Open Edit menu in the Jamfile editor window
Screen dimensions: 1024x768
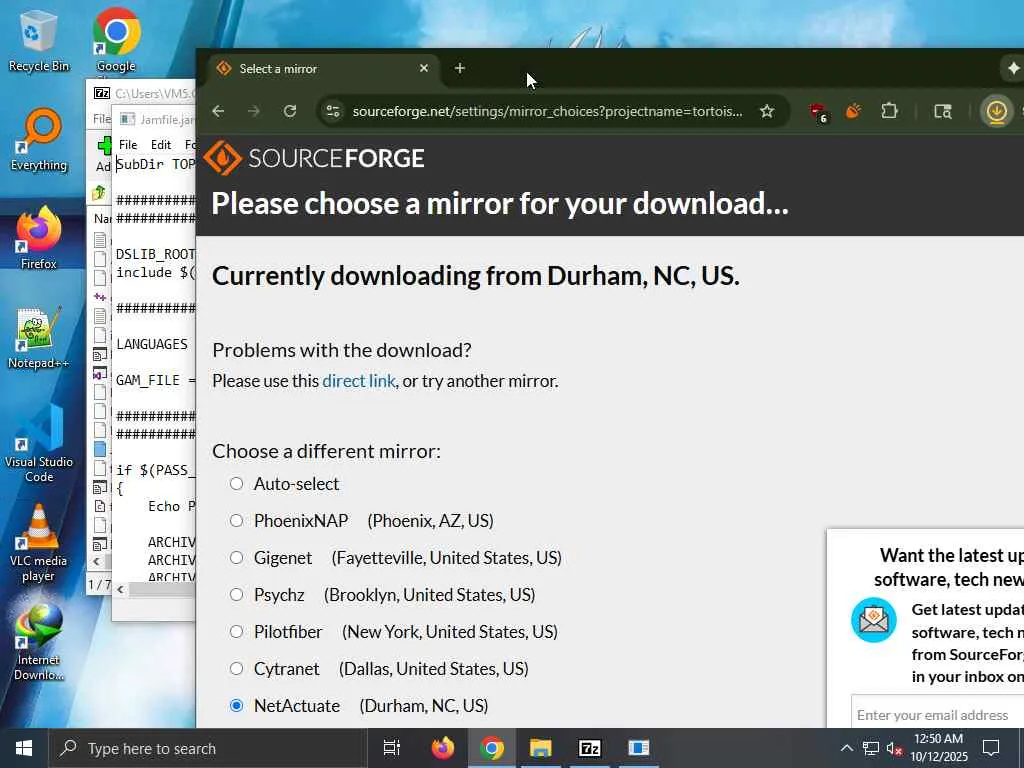click(x=161, y=144)
